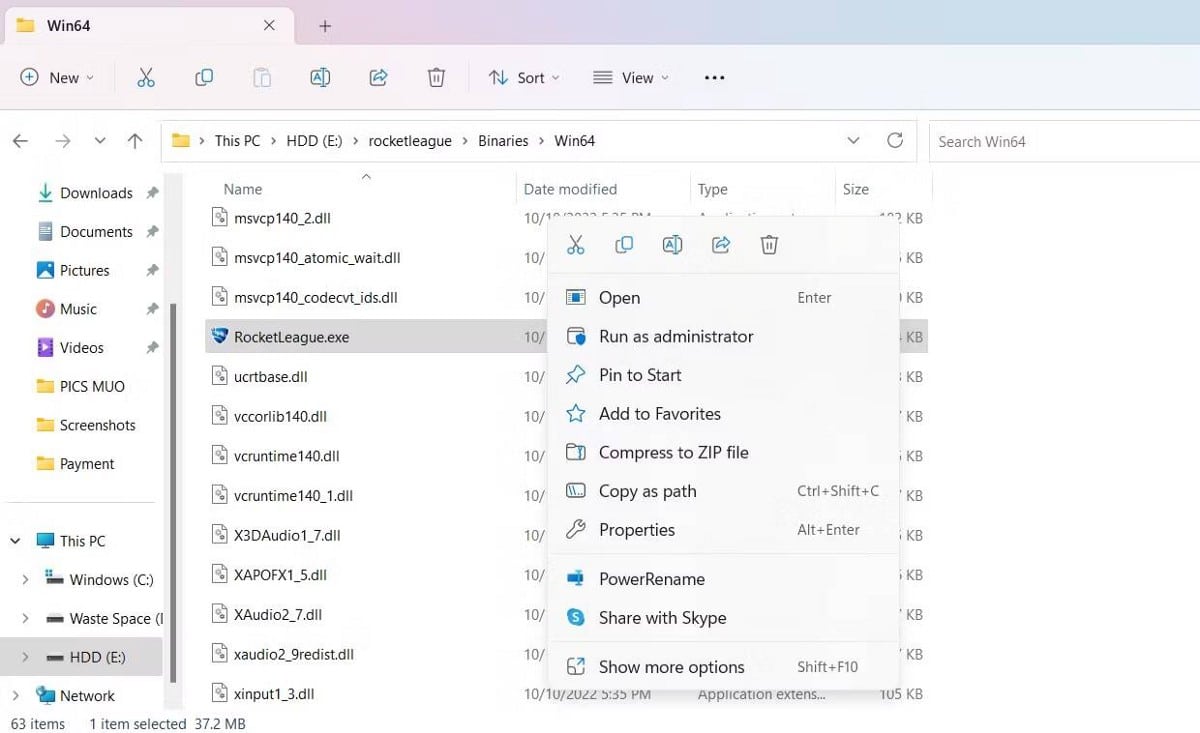Click the Delete trash icon in the context menu
The width and height of the screenshot is (1200, 733).
coord(769,245)
